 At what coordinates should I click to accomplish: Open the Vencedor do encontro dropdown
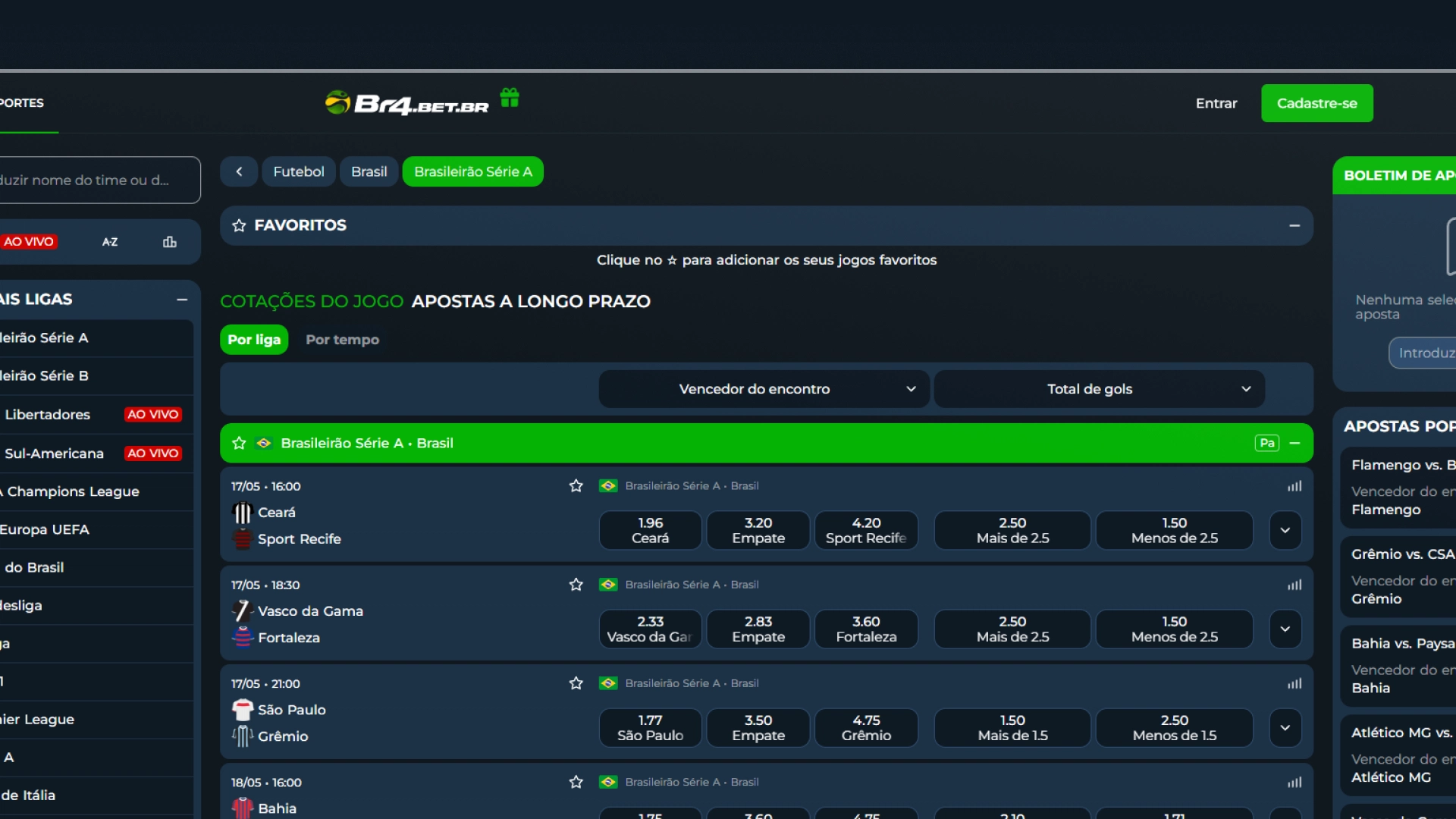click(x=764, y=389)
